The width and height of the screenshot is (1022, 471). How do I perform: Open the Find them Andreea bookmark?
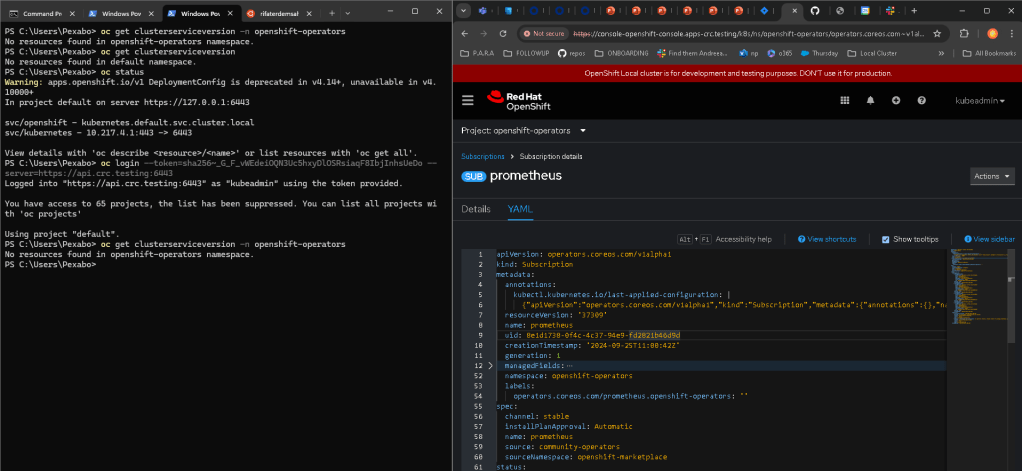coord(694,53)
